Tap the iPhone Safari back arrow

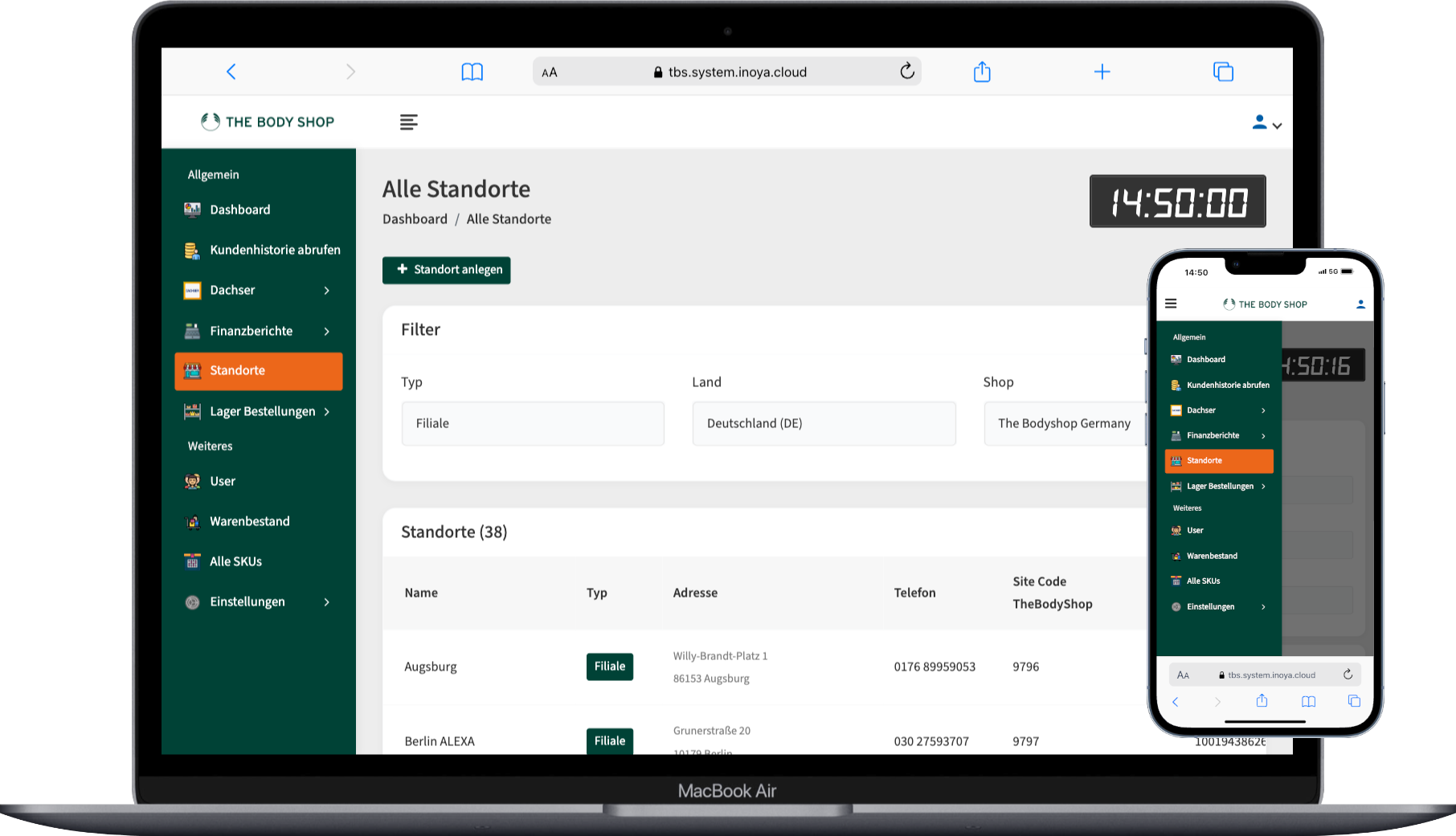(x=1175, y=702)
